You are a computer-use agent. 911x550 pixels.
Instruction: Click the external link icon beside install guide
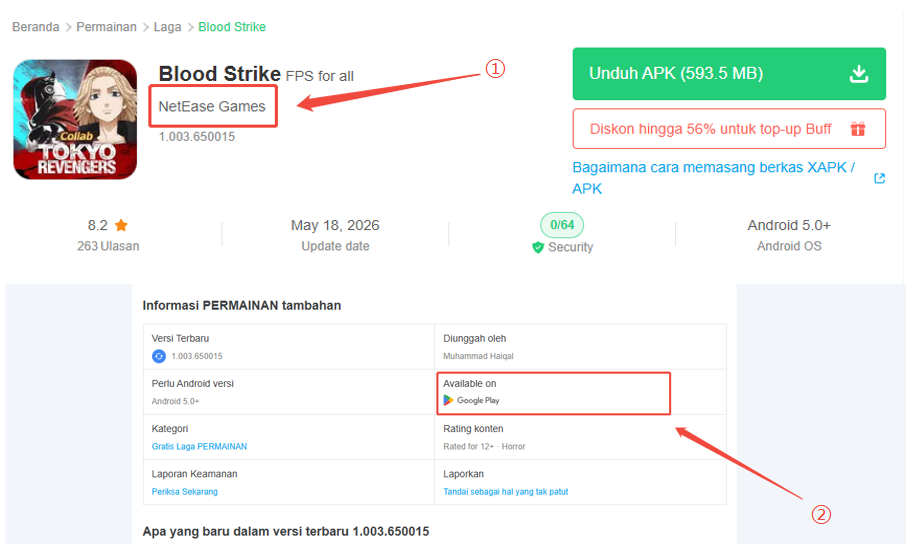tap(880, 178)
